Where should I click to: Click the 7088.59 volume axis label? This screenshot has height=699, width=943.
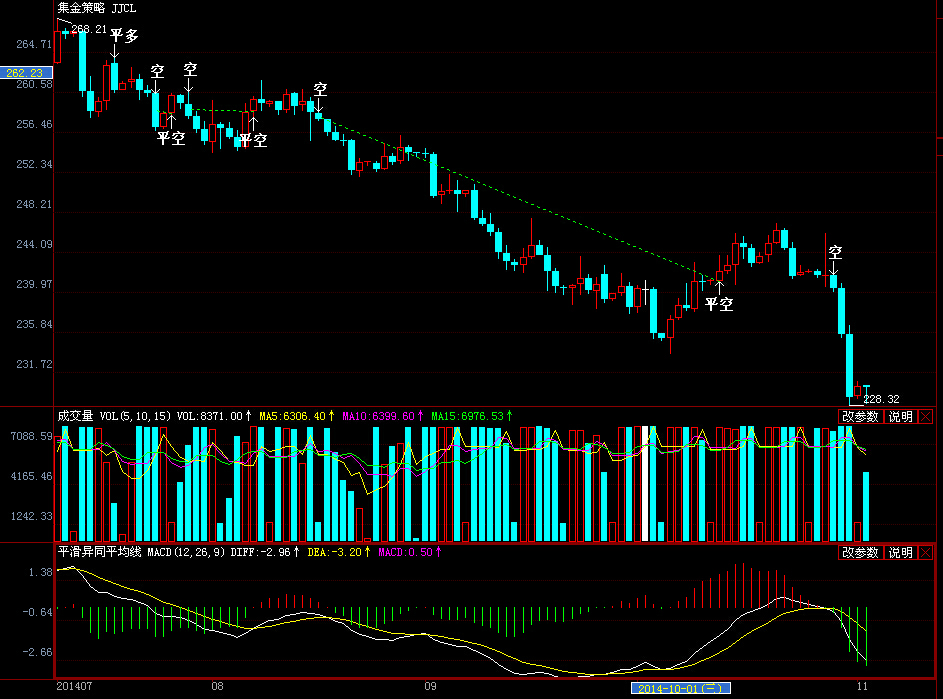point(32,436)
